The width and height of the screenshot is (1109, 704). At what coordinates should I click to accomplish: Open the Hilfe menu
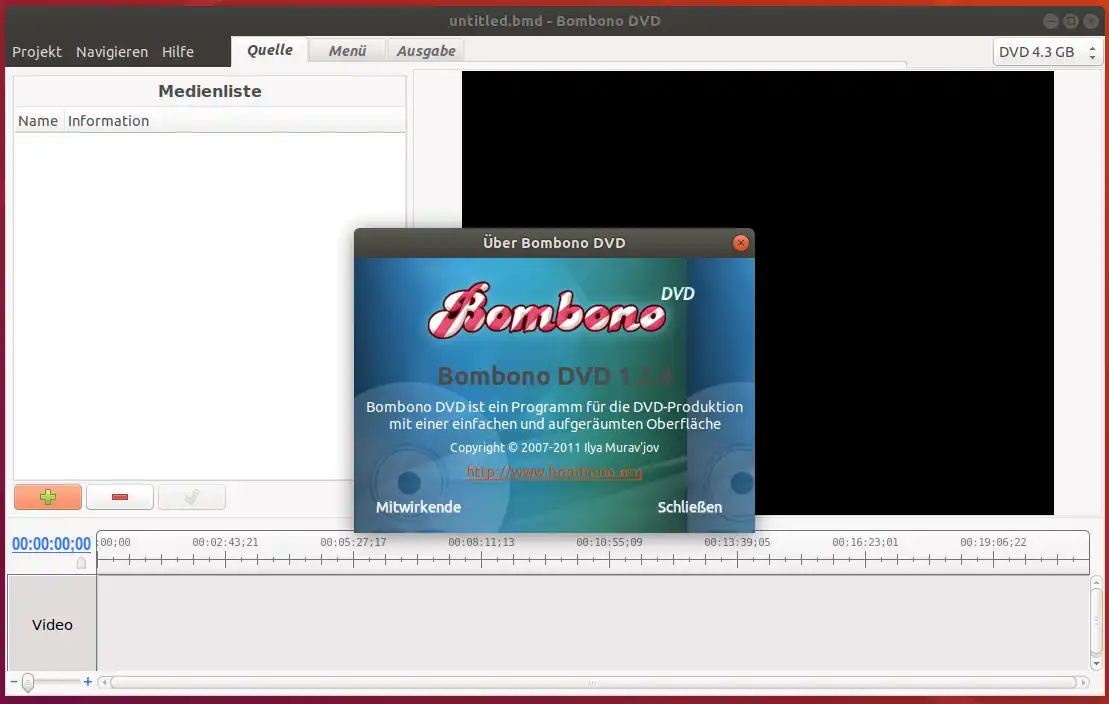pos(178,52)
